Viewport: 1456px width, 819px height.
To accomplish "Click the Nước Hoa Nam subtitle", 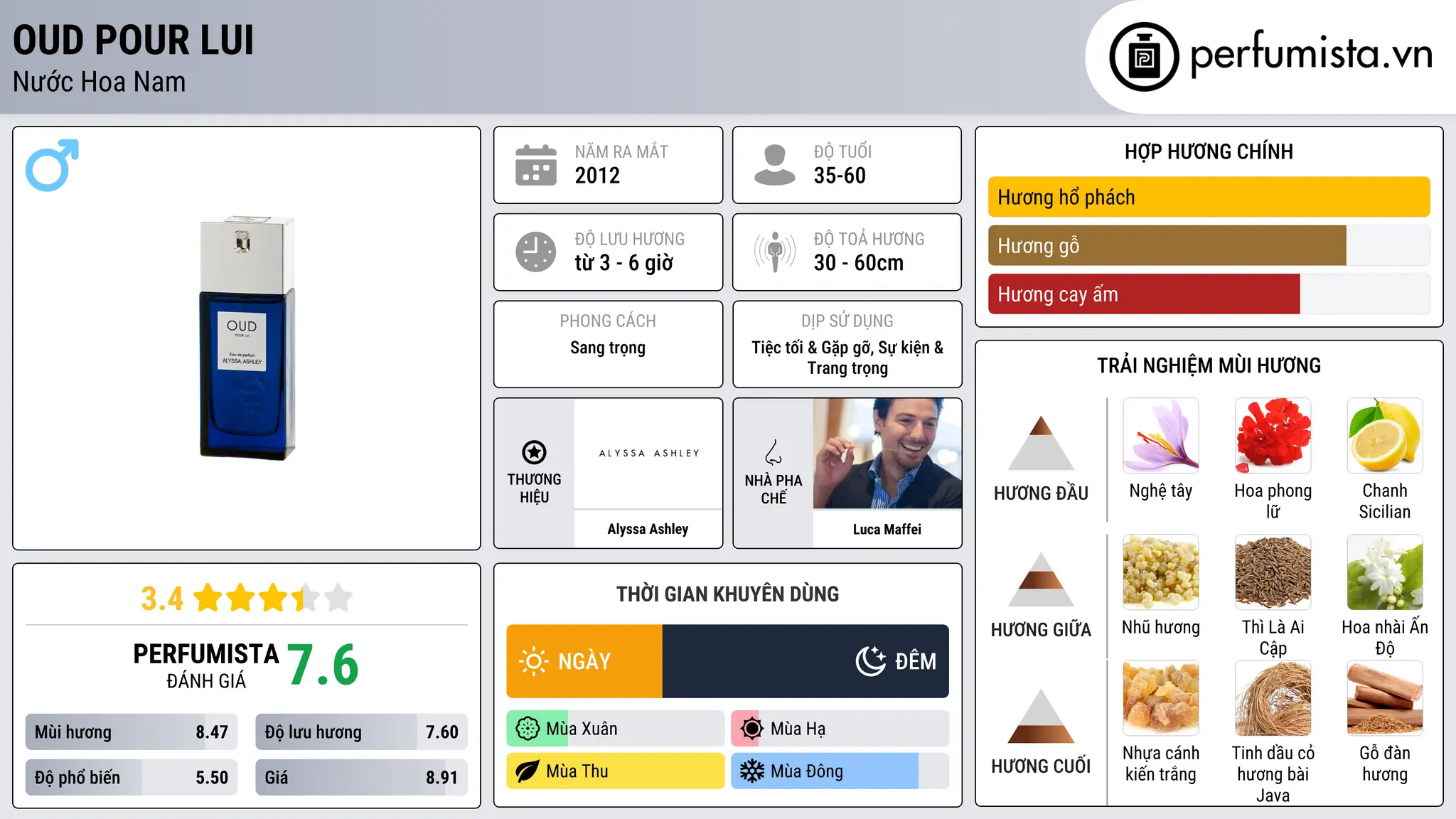I will point(99,82).
